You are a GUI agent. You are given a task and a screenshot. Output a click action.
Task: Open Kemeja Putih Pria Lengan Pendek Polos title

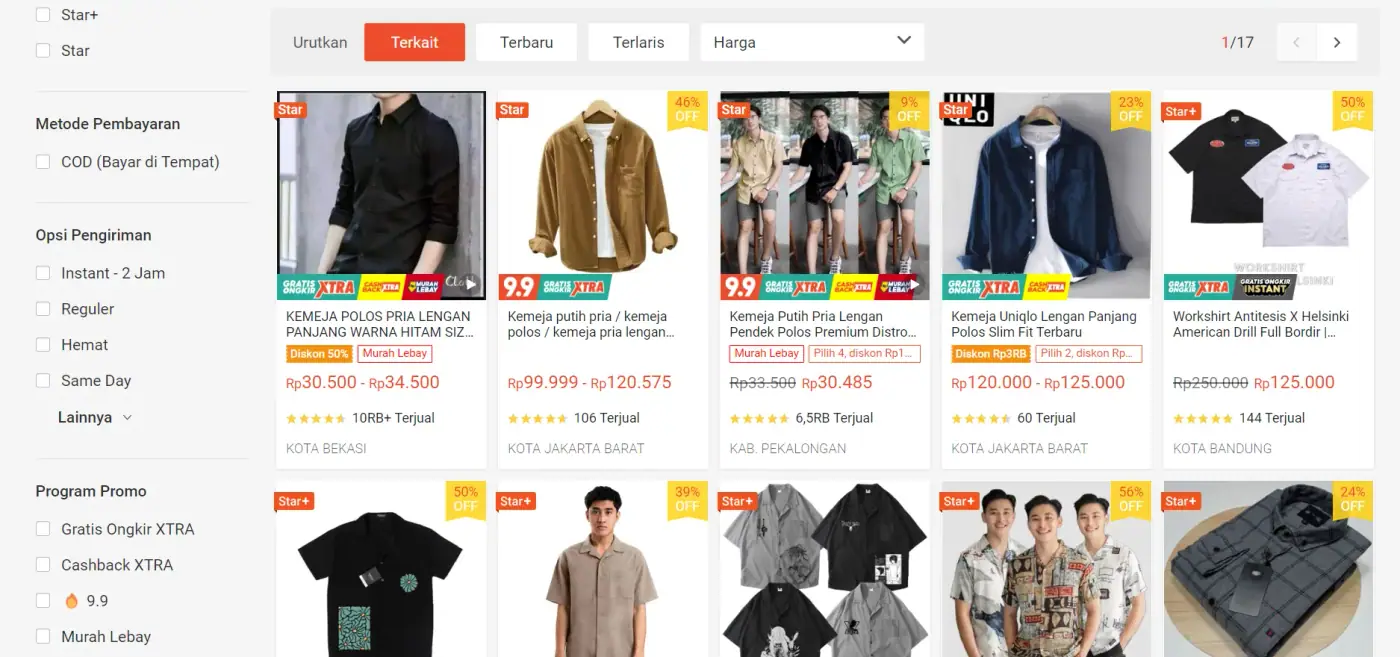(823, 324)
